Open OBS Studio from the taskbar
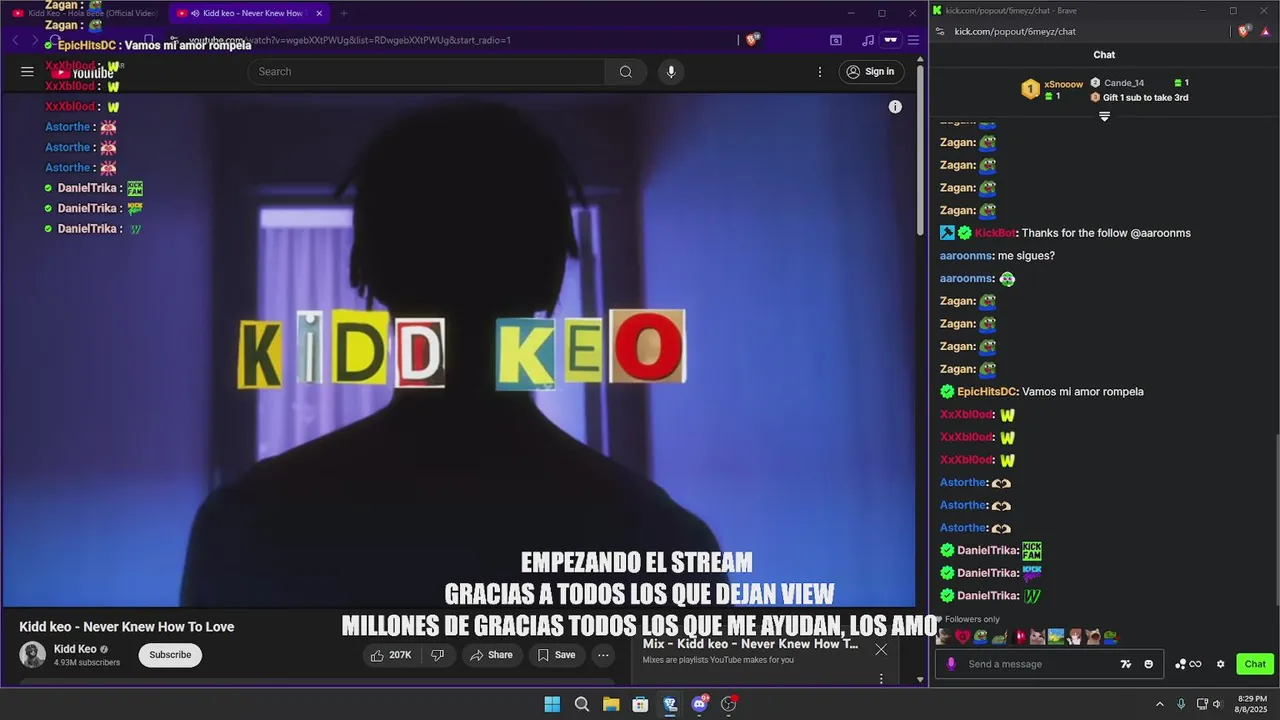Image resolution: width=1280 pixels, height=720 pixels. pos(729,704)
